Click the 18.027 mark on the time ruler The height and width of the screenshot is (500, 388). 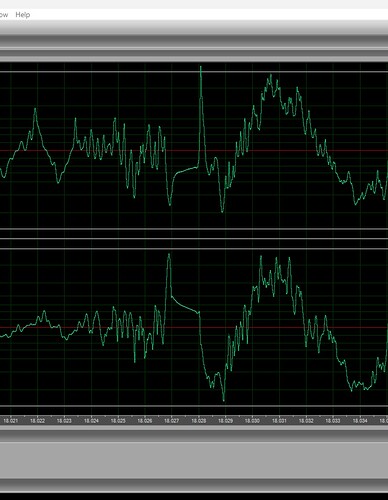pos(171,421)
